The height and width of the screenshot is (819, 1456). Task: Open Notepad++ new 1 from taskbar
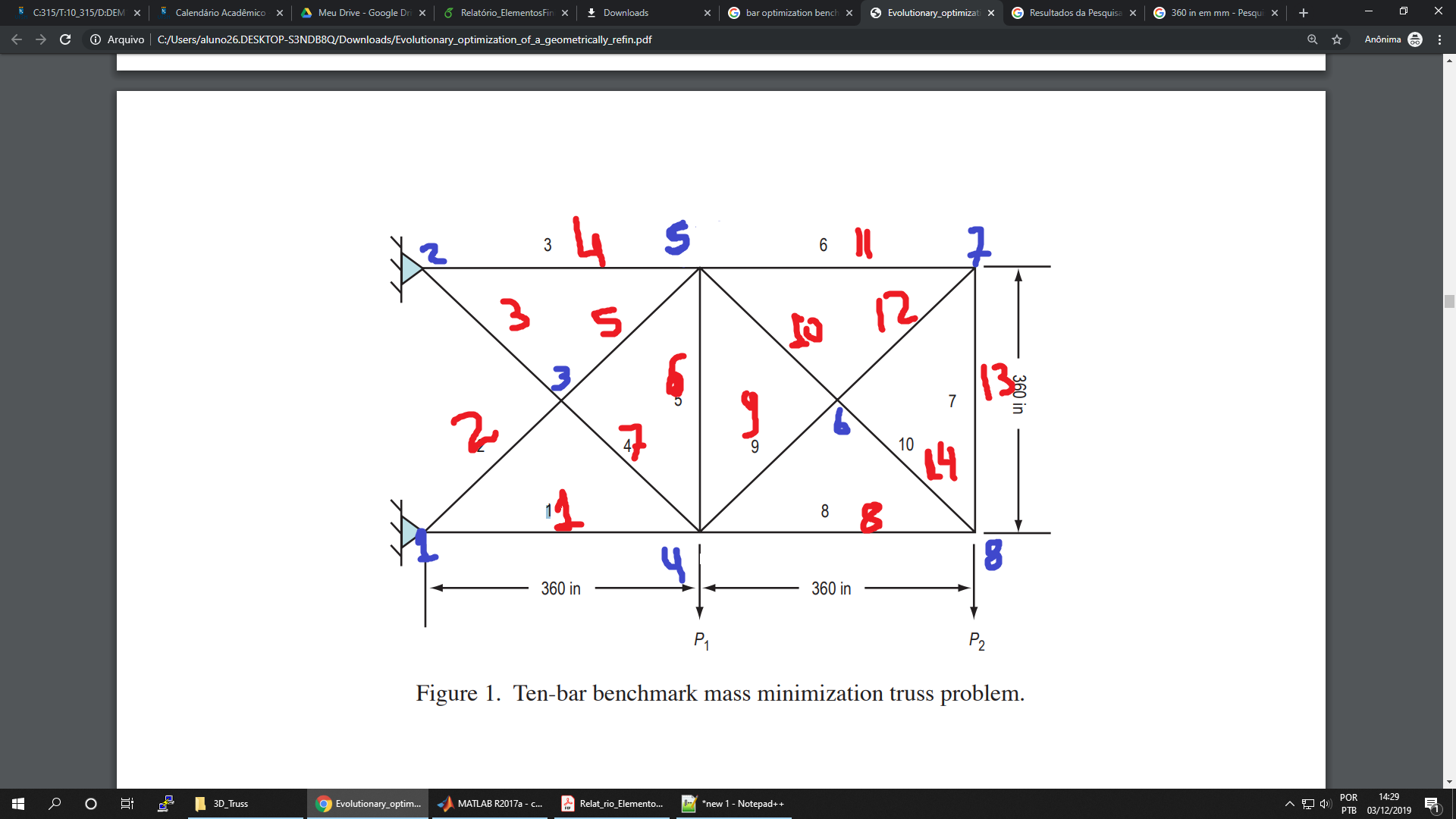click(733, 804)
